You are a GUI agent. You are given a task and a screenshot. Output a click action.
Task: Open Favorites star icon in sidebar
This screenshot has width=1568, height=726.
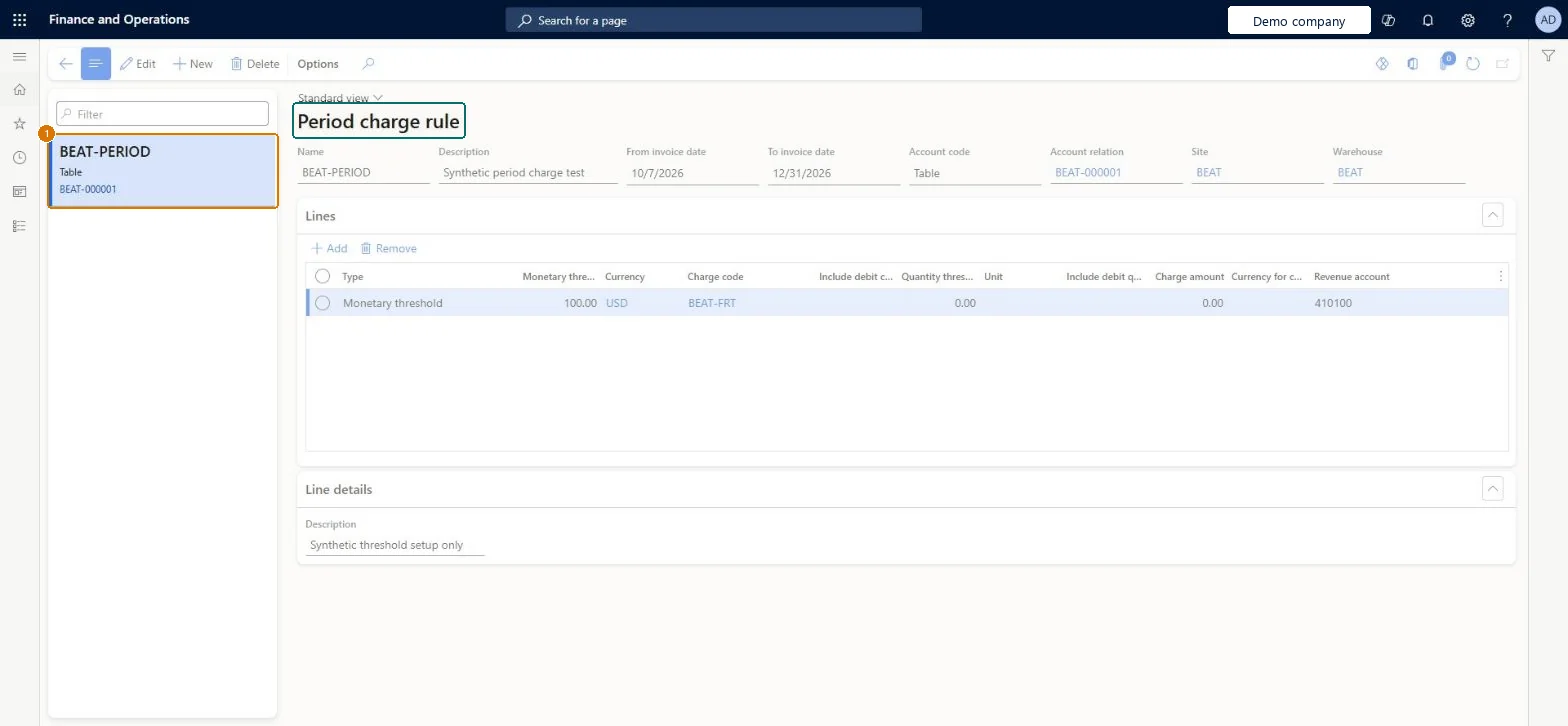coord(19,124)
